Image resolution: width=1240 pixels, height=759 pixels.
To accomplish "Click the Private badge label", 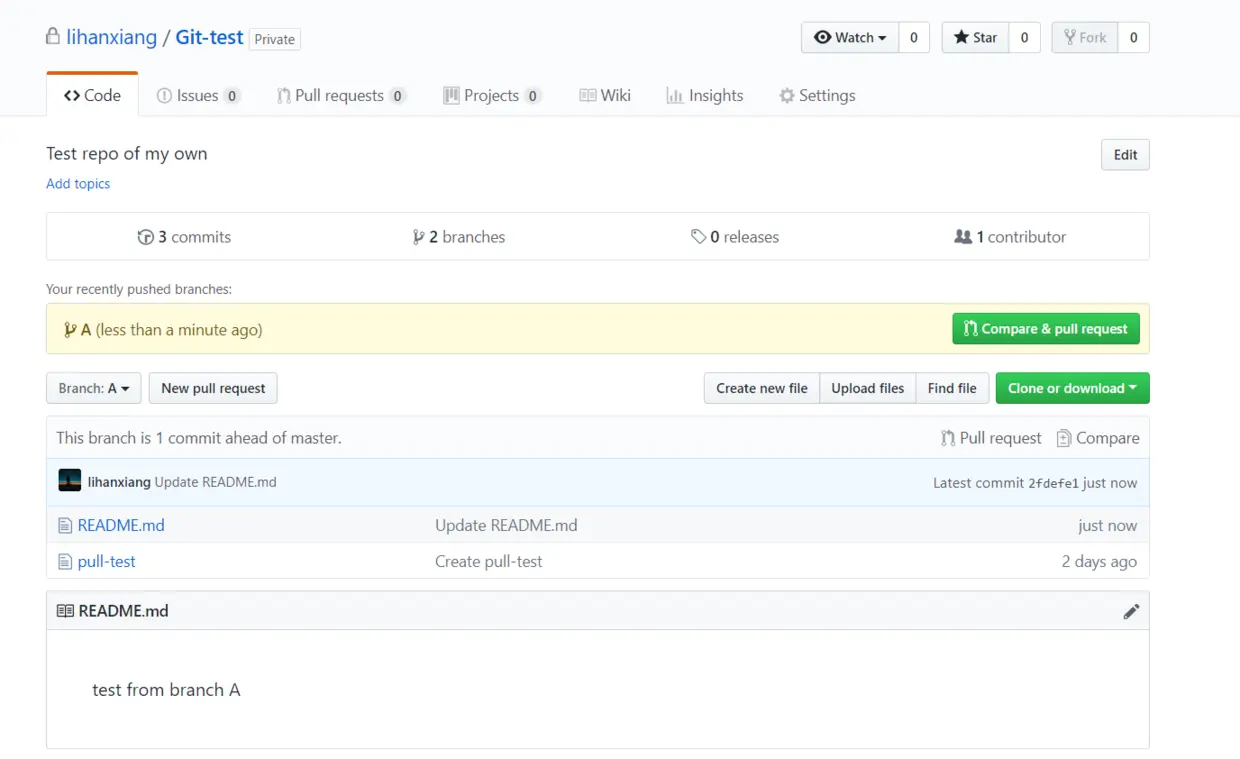I will (275, 39).
